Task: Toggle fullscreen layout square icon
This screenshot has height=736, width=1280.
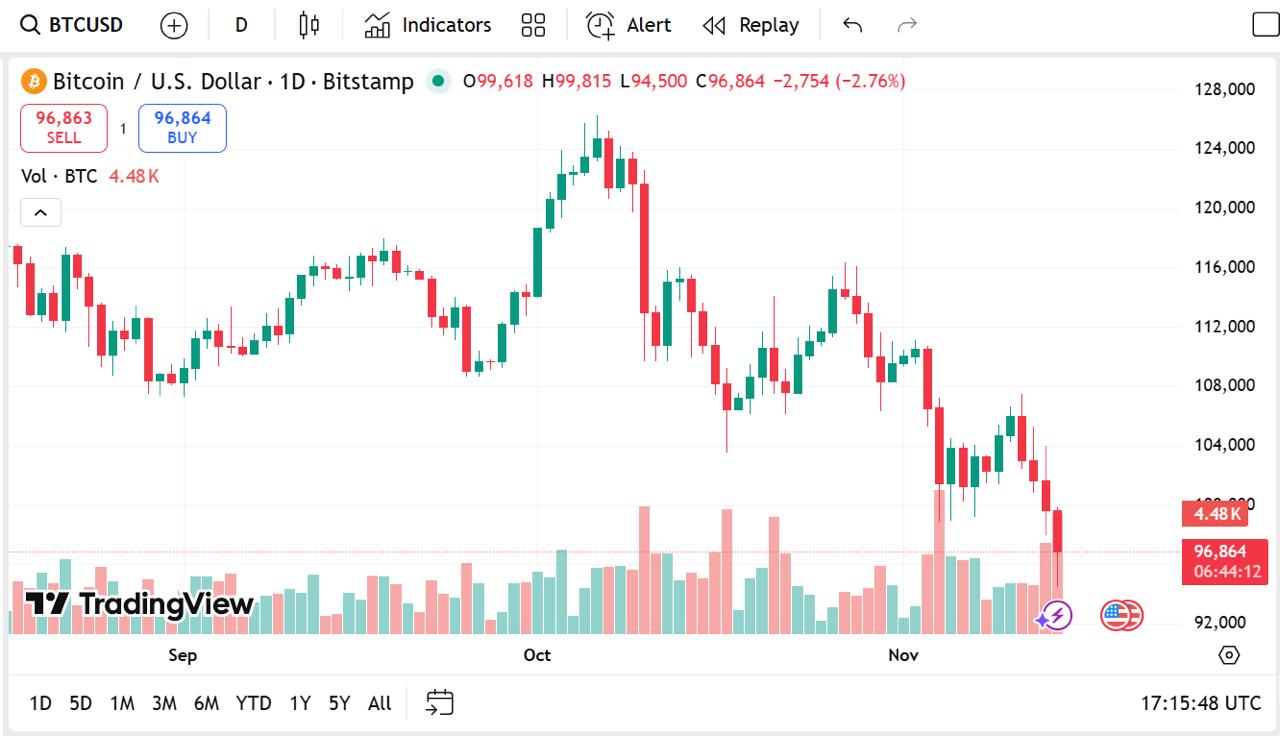Action: tap(1265, 25)
